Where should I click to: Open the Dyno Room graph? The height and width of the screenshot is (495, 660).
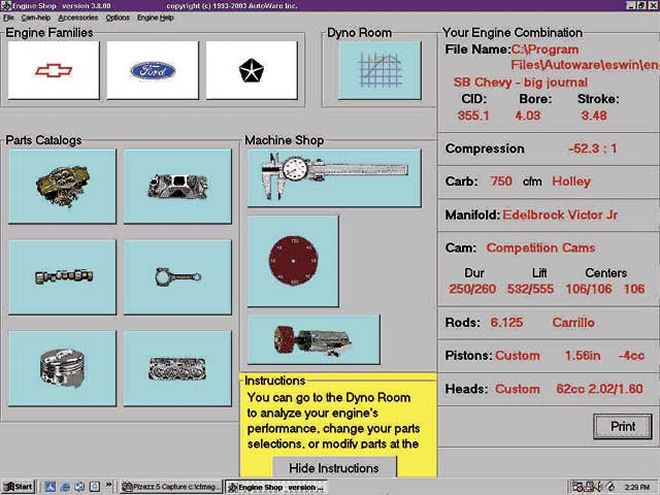[x=380, y=70]
